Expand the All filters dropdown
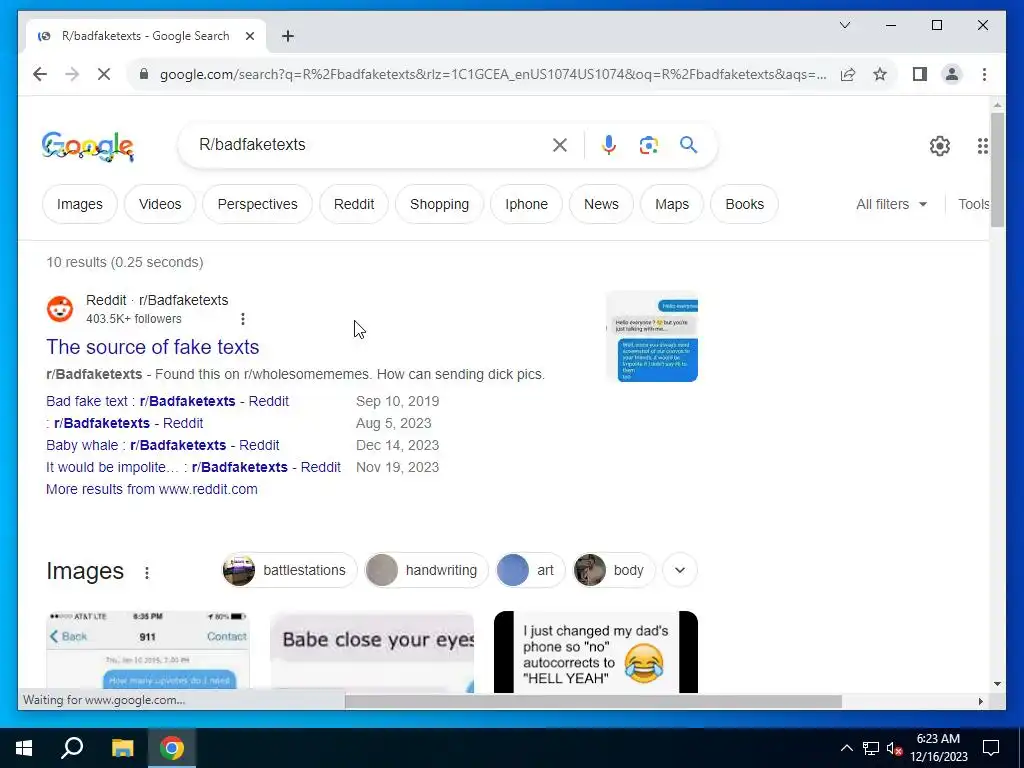This screenshot has height=768, width=1024. tap(891, 204)
